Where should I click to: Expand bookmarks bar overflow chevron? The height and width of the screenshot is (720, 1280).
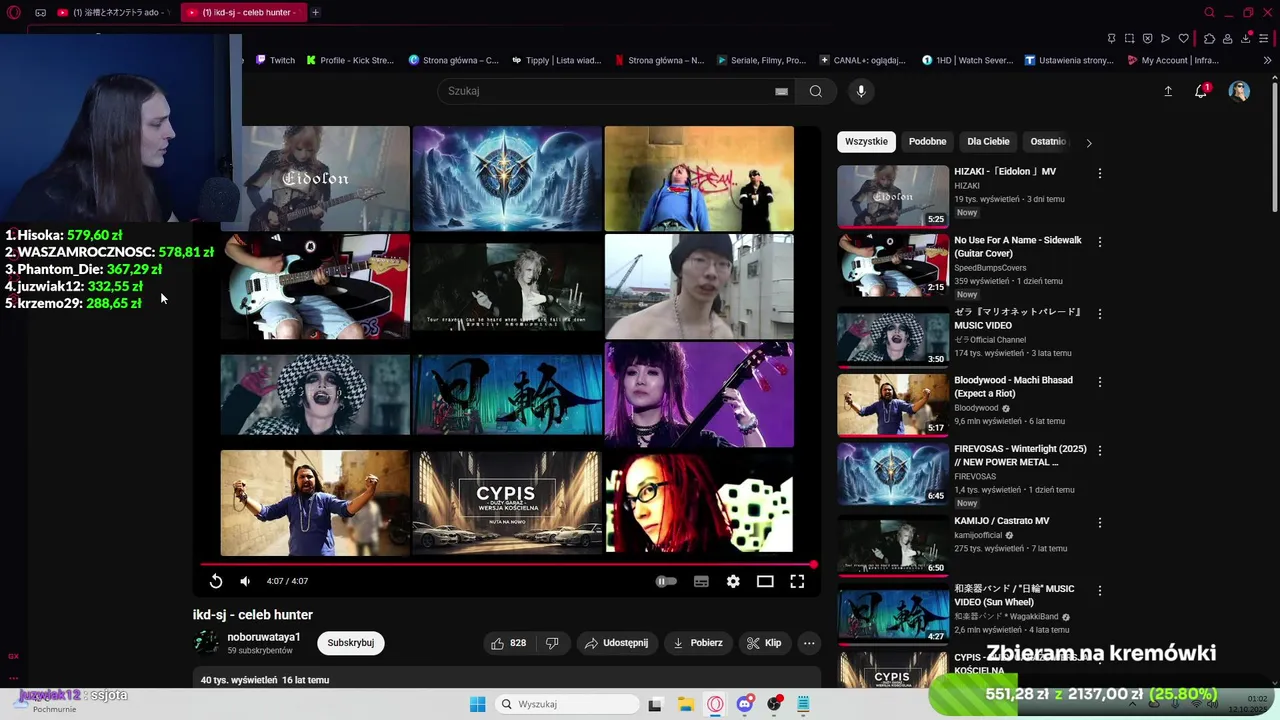1267,60
